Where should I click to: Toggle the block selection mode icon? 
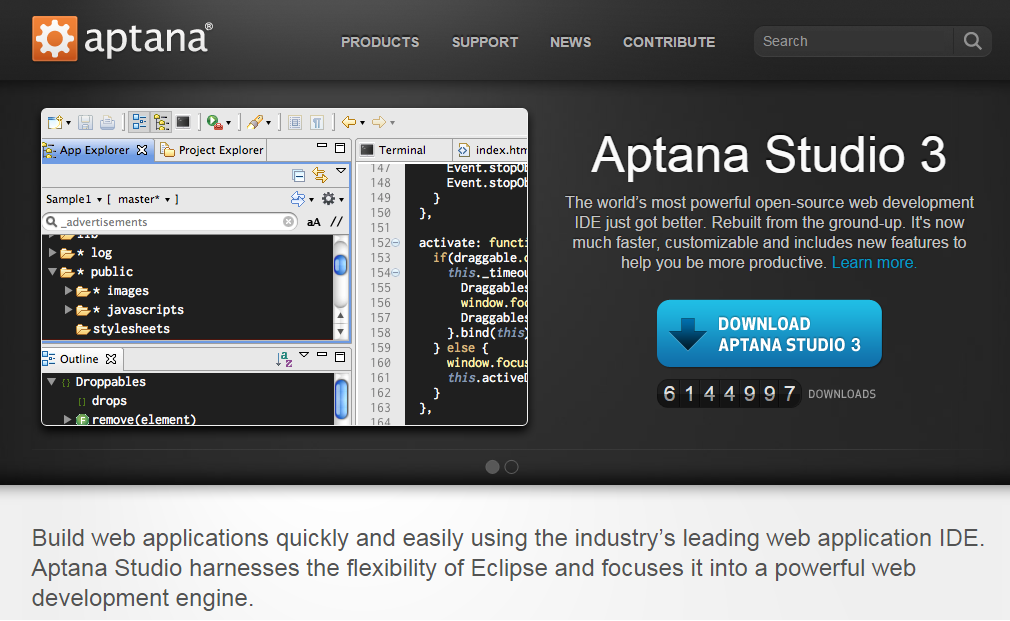pyautogui.click(x=295, y=122)
